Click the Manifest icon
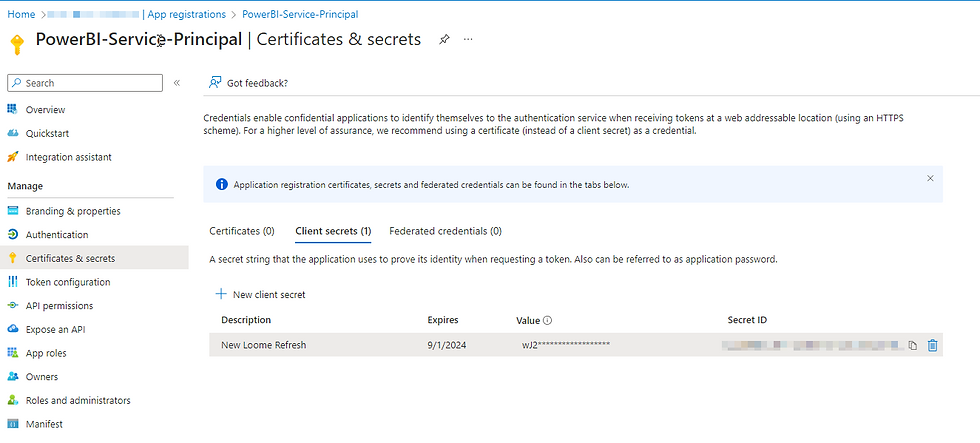This screenshot has height=443, width=980. coord(12,424)
